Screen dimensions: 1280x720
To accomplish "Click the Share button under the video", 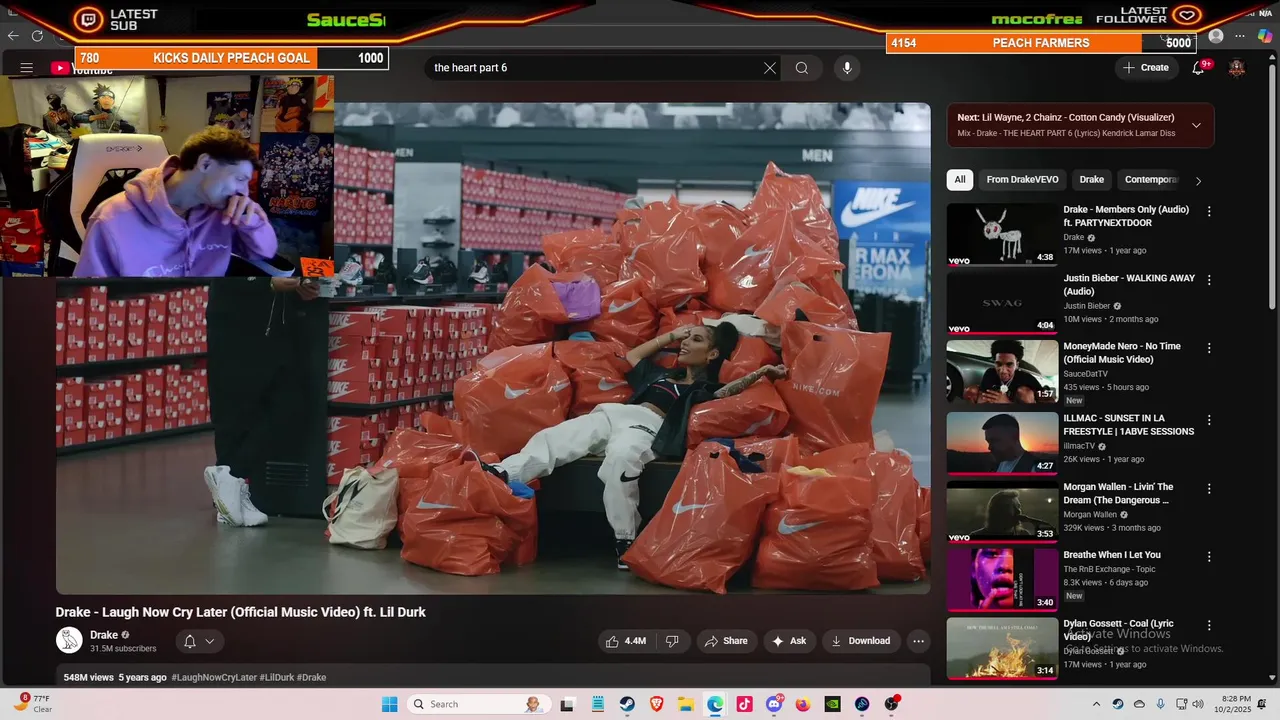I will coord(726,641).
